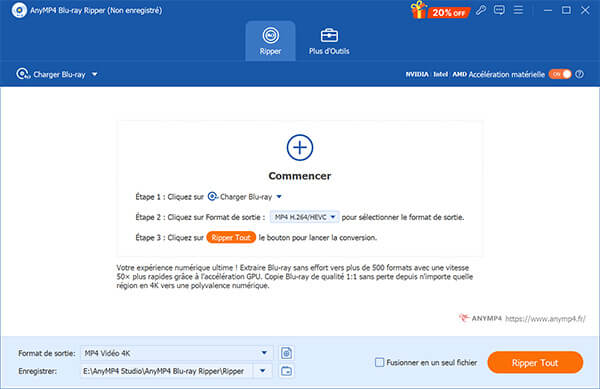Click the Intel label
This screenshot has height=389, width=600.
click(x=440, y=74)
